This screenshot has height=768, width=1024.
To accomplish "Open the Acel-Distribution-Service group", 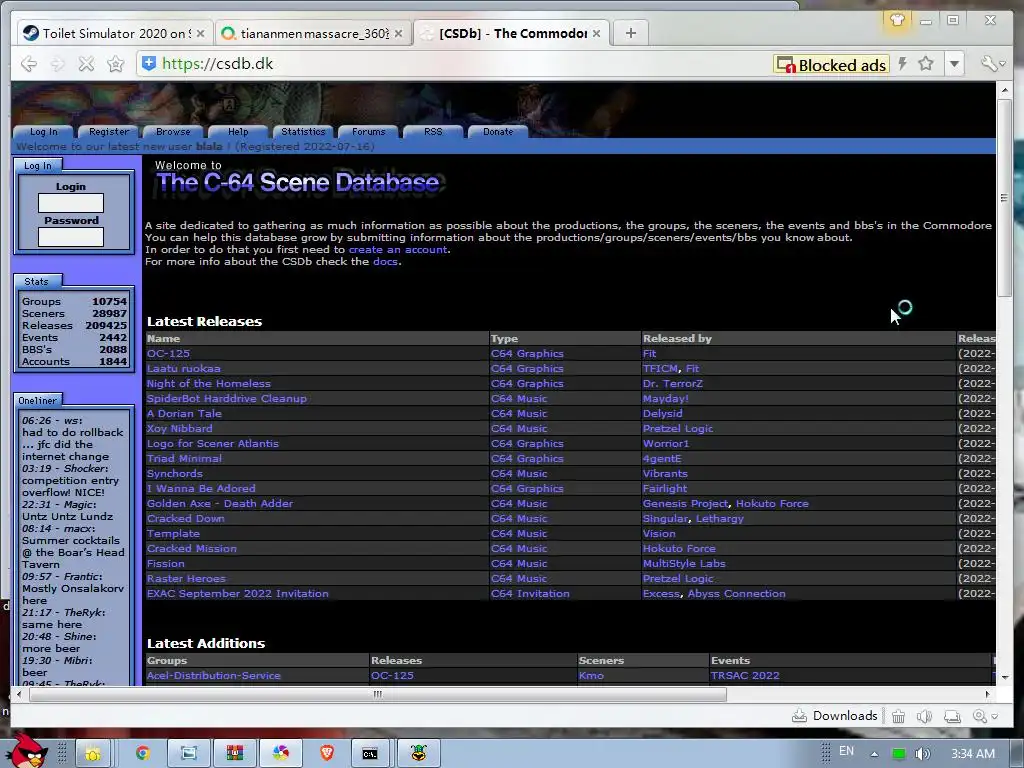I will click(214, 676).
